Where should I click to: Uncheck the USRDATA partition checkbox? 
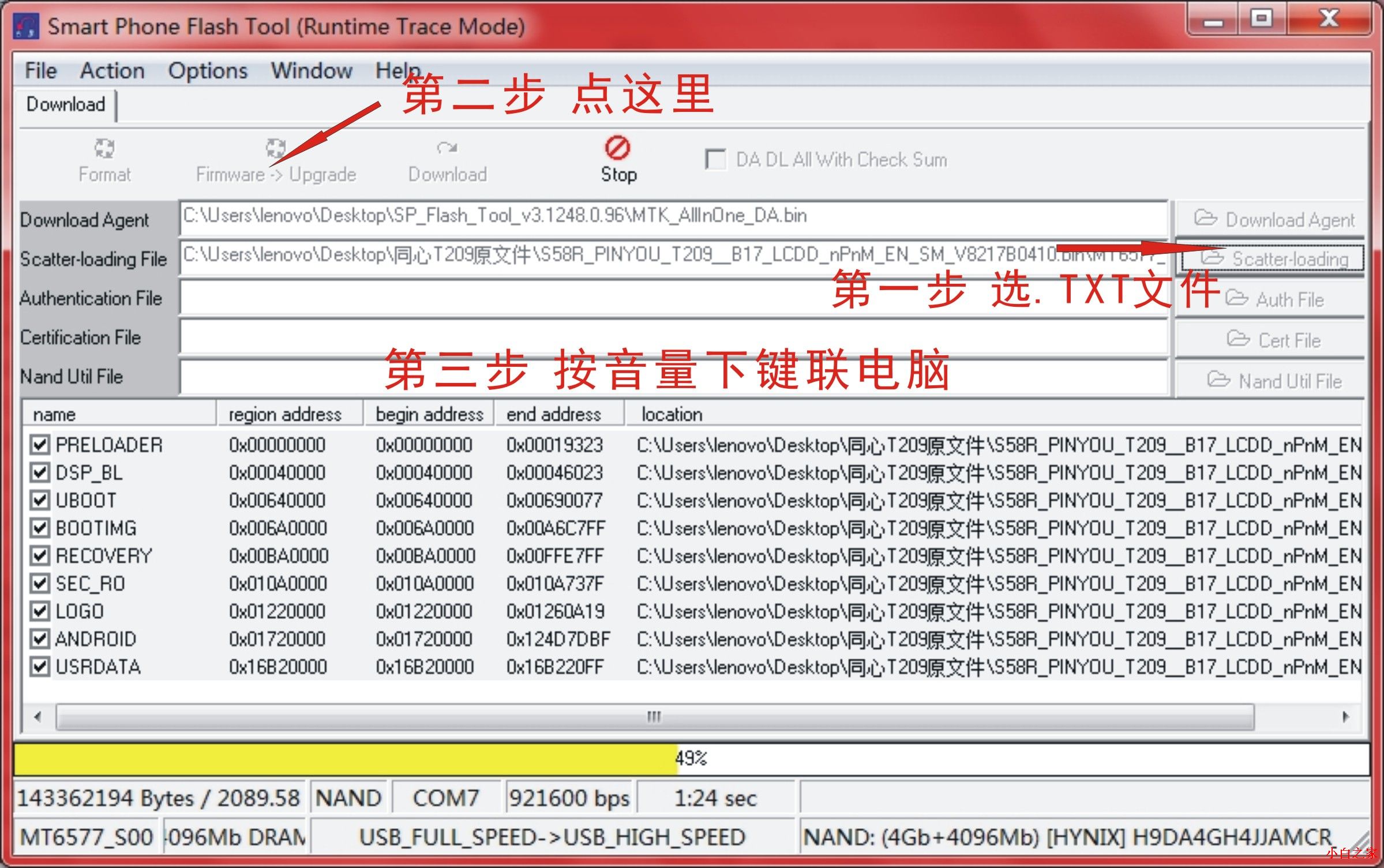tap(39, 667)
